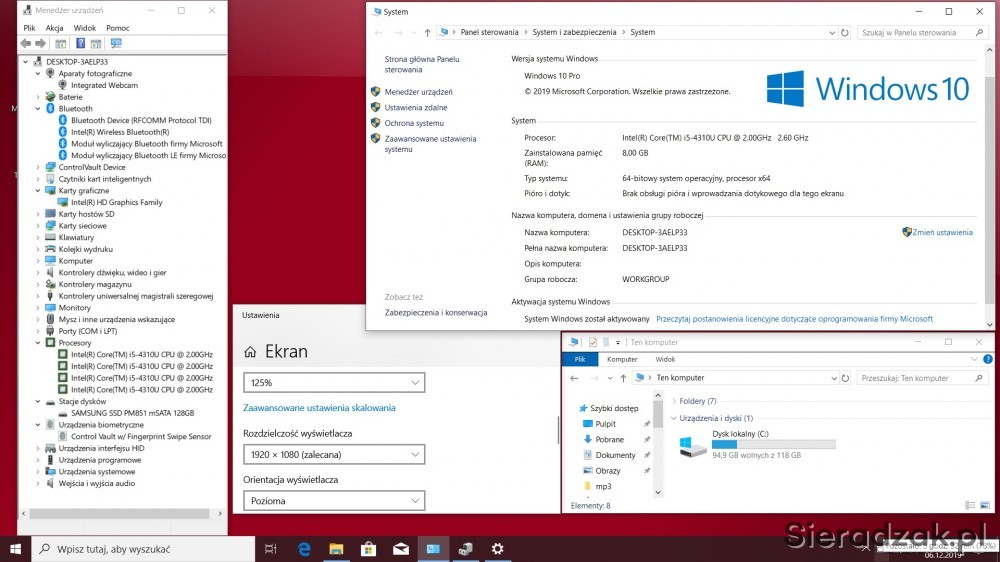Open Mail app from the taskbar
The image size is (1000, 562).
point(401,549)
